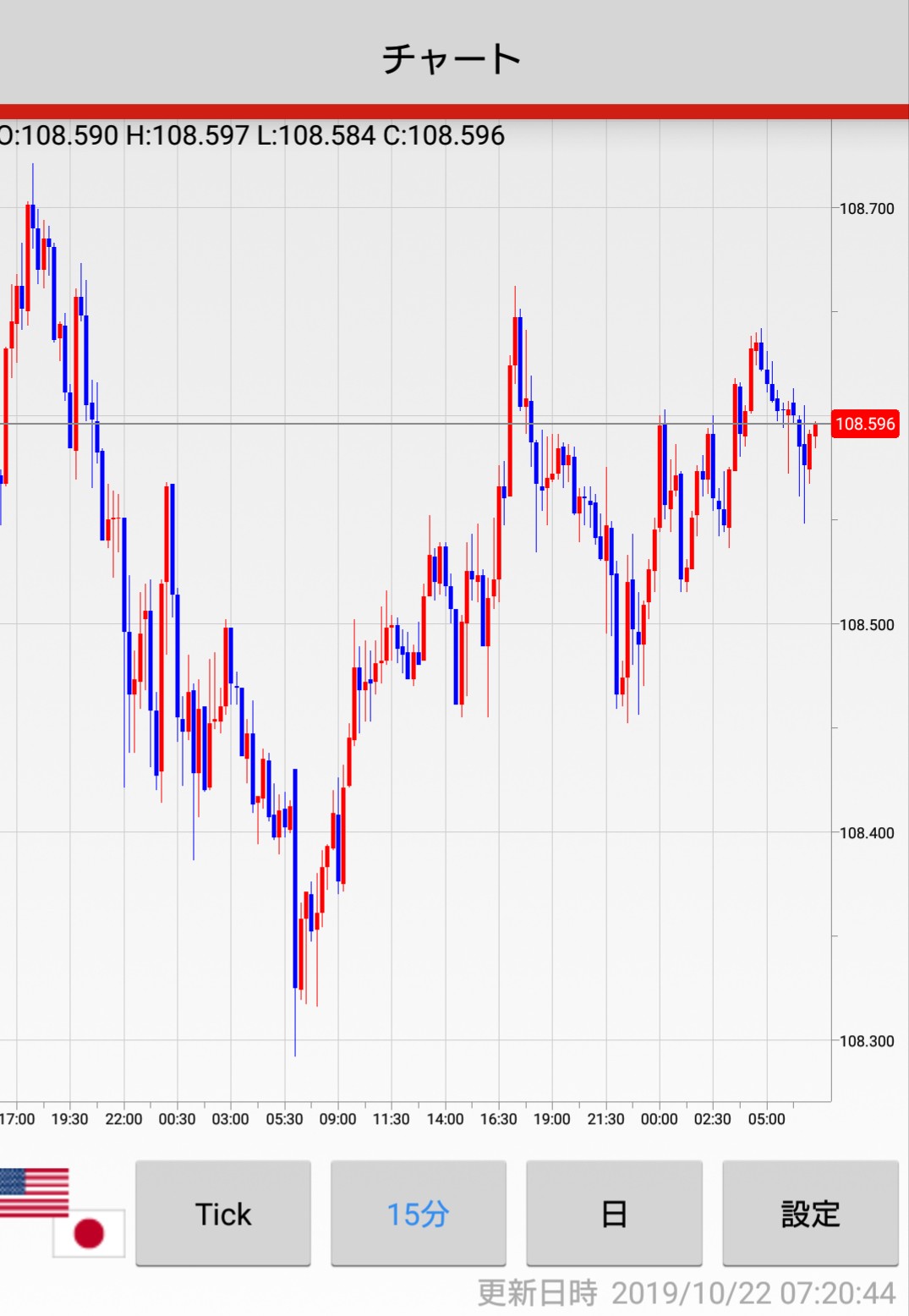Tap the 19:30 time axis marker
This screenshot has height=1316, width=909.
coord(69,1119)
